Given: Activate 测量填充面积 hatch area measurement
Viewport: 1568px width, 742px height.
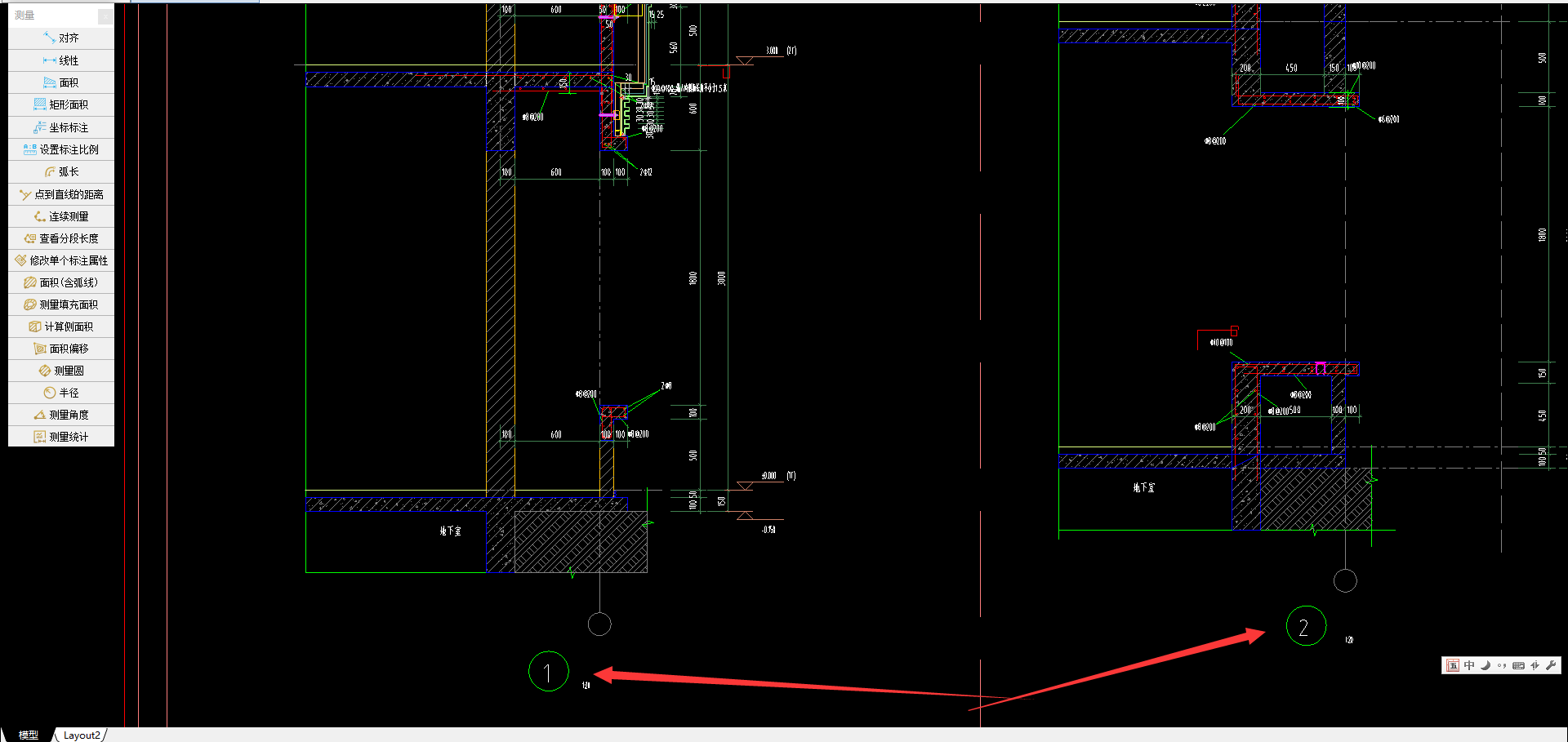Looking at the screenshot, I should pyautogui.click(x=61, y=304).
